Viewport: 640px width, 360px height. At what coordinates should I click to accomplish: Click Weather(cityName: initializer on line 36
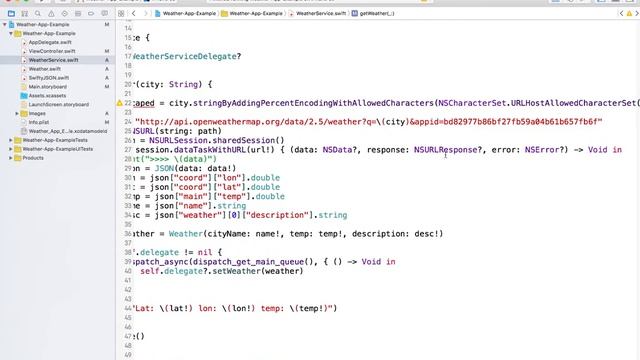coord(210,234)
